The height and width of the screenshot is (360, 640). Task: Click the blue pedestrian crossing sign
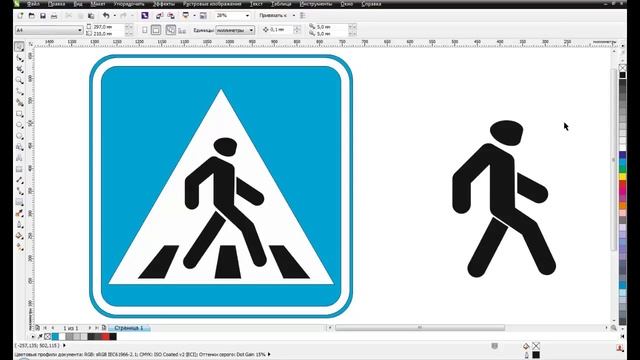(221, 186)
